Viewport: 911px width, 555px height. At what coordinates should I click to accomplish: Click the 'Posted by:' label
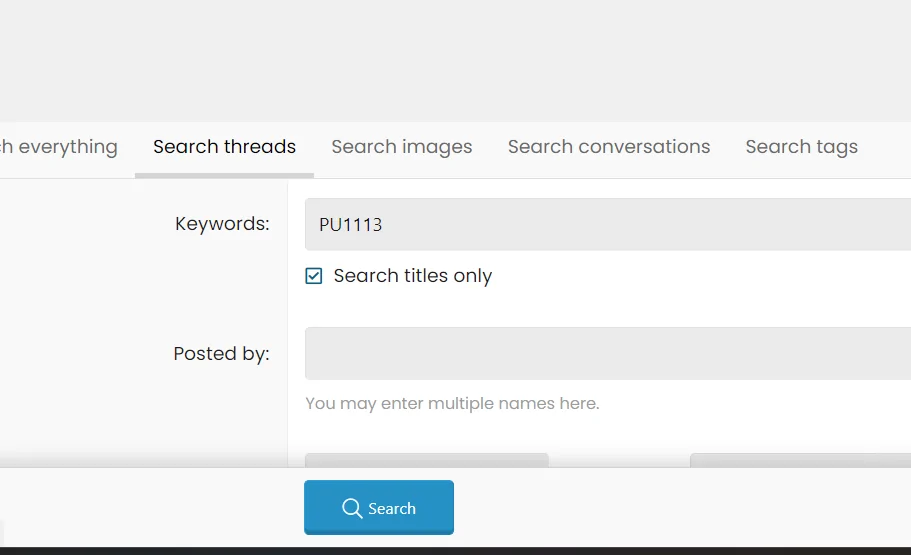[221, 353]
